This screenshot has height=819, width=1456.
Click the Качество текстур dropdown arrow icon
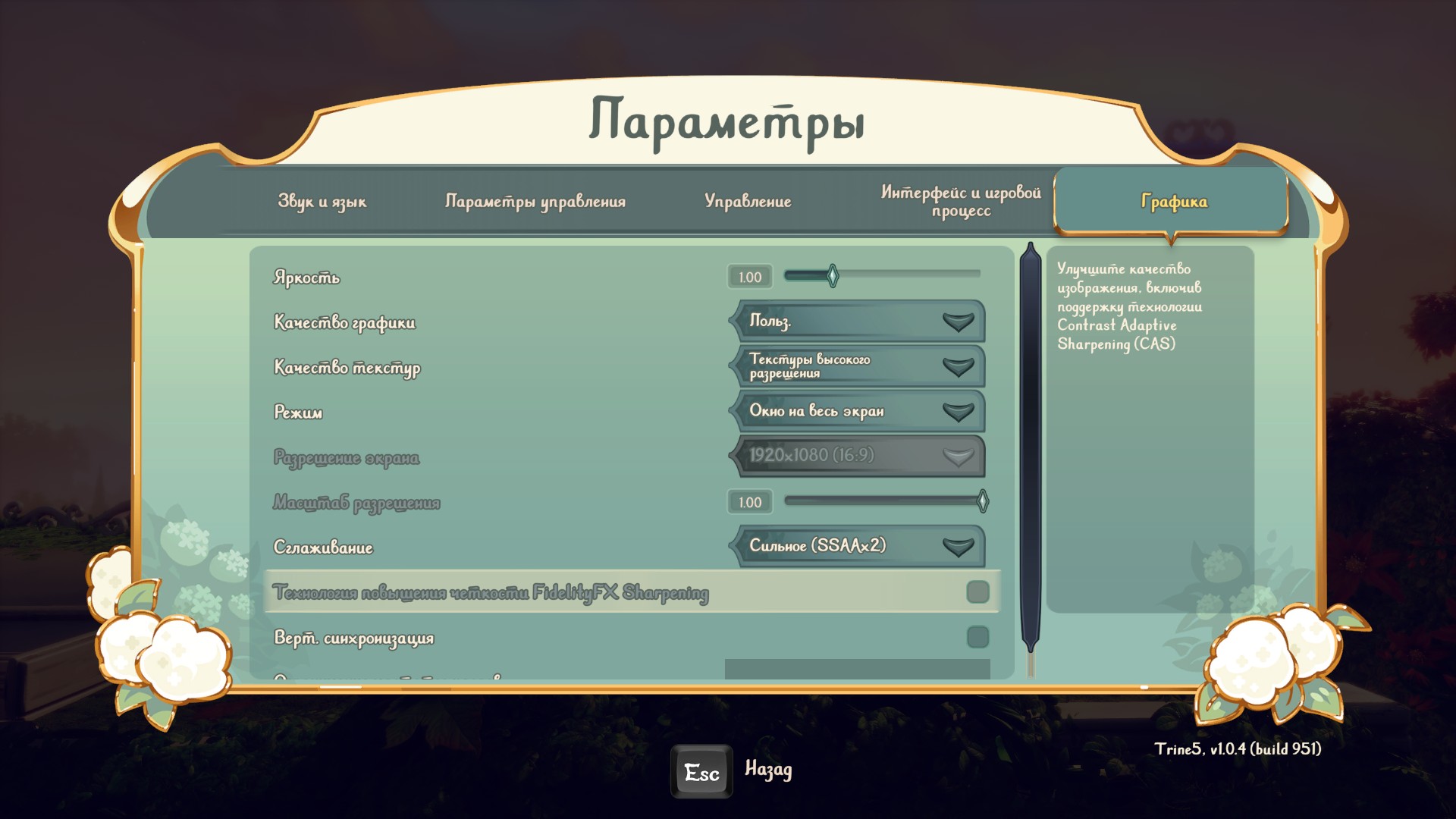click(958, 367)
